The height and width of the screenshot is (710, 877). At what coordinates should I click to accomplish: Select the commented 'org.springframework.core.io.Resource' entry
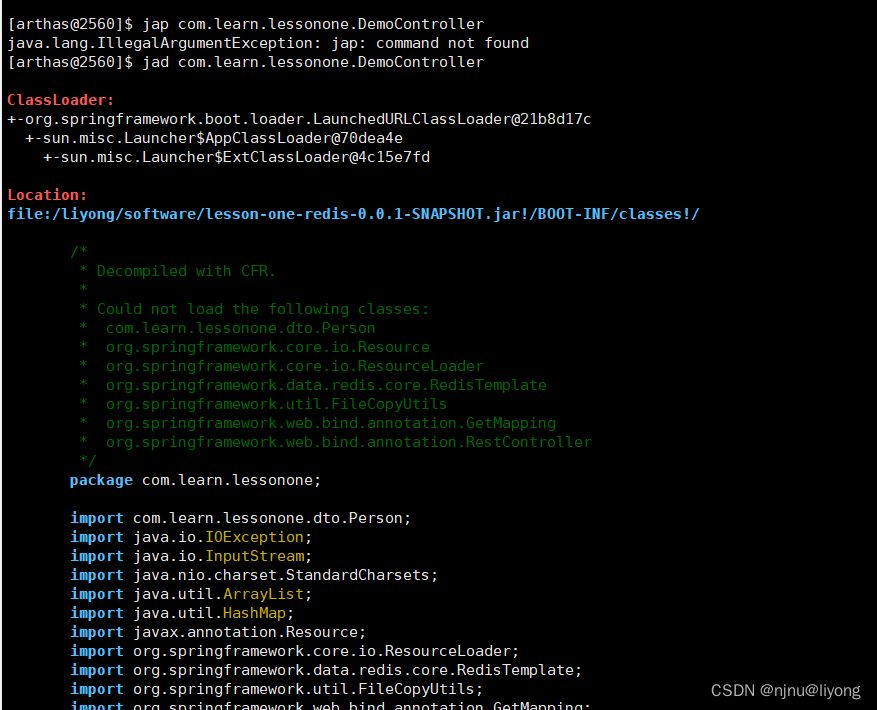point(268,347)
